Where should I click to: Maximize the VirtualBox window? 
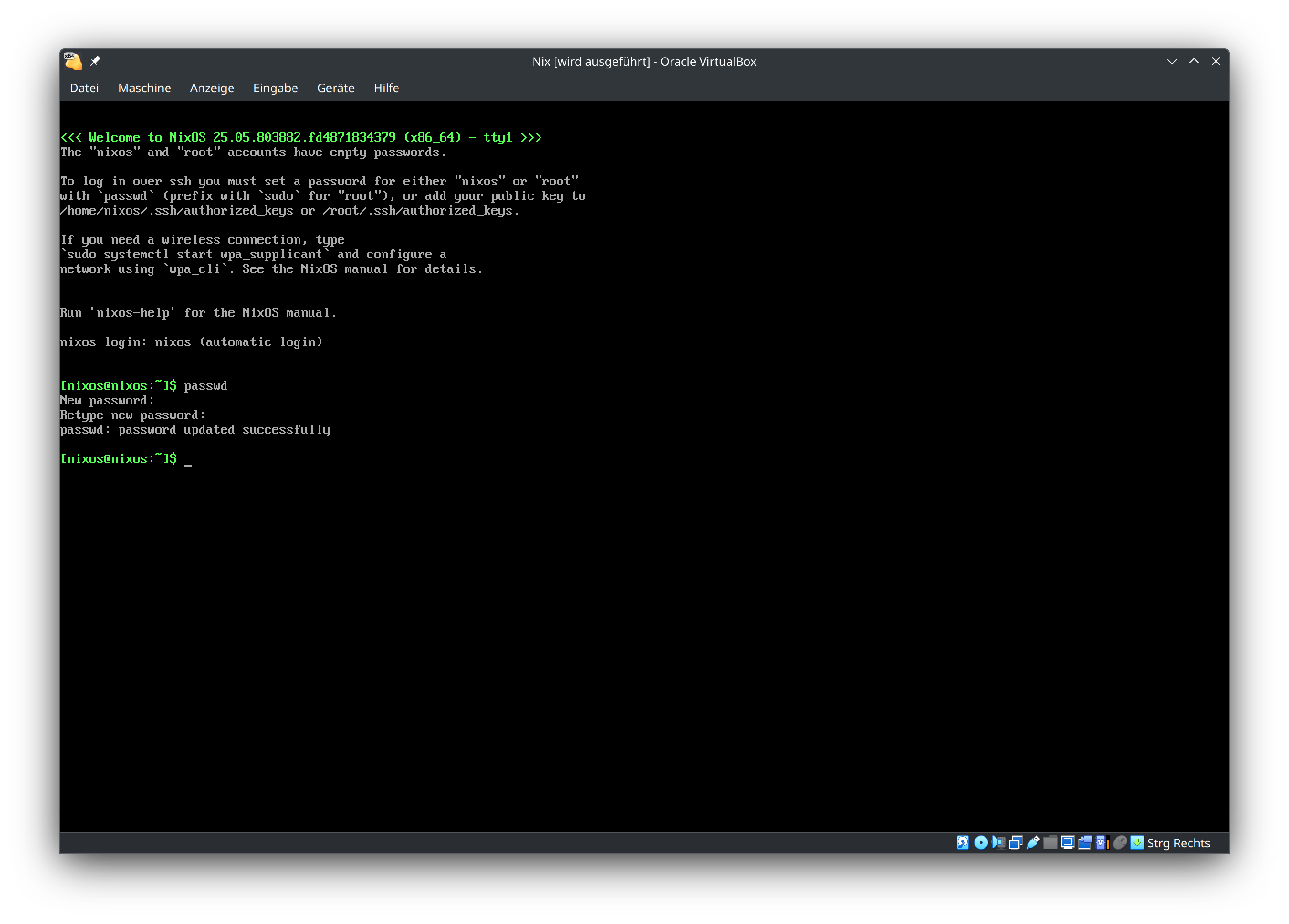coord(1194,61)
